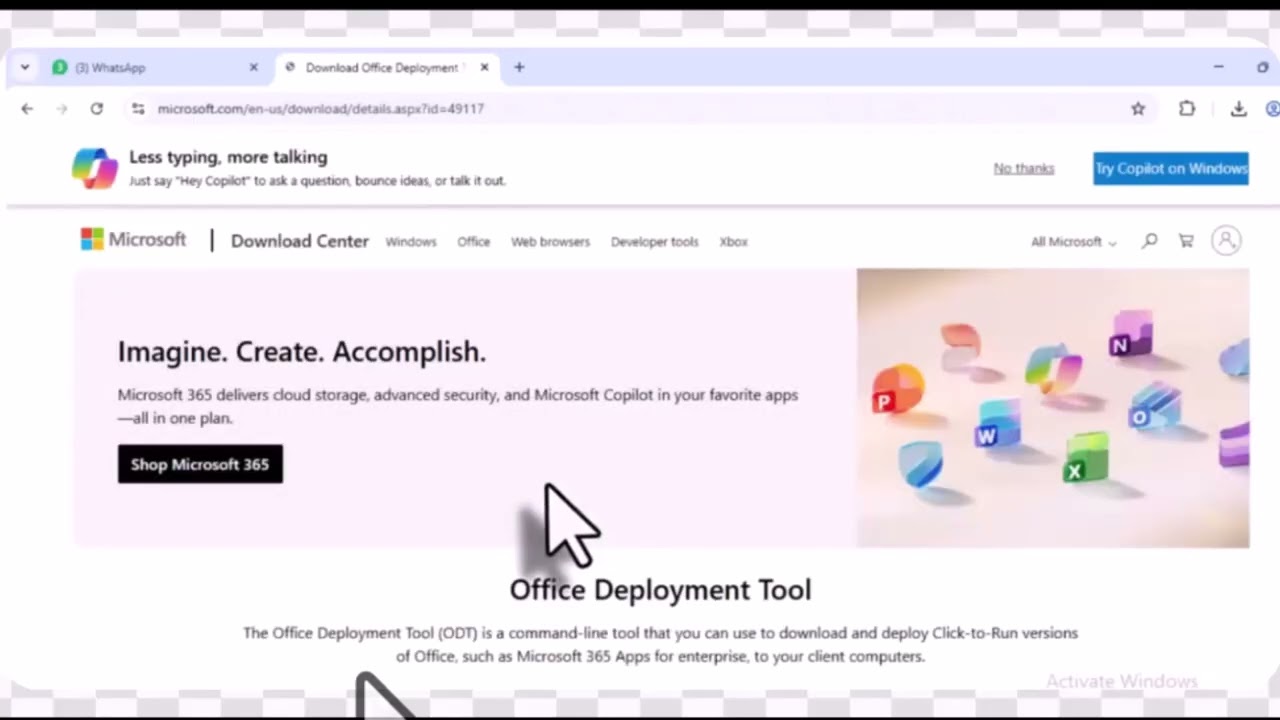Viewport: 1280px width, 720px height.
Task: Open the Xbox menu item
Action: point(733,242)
